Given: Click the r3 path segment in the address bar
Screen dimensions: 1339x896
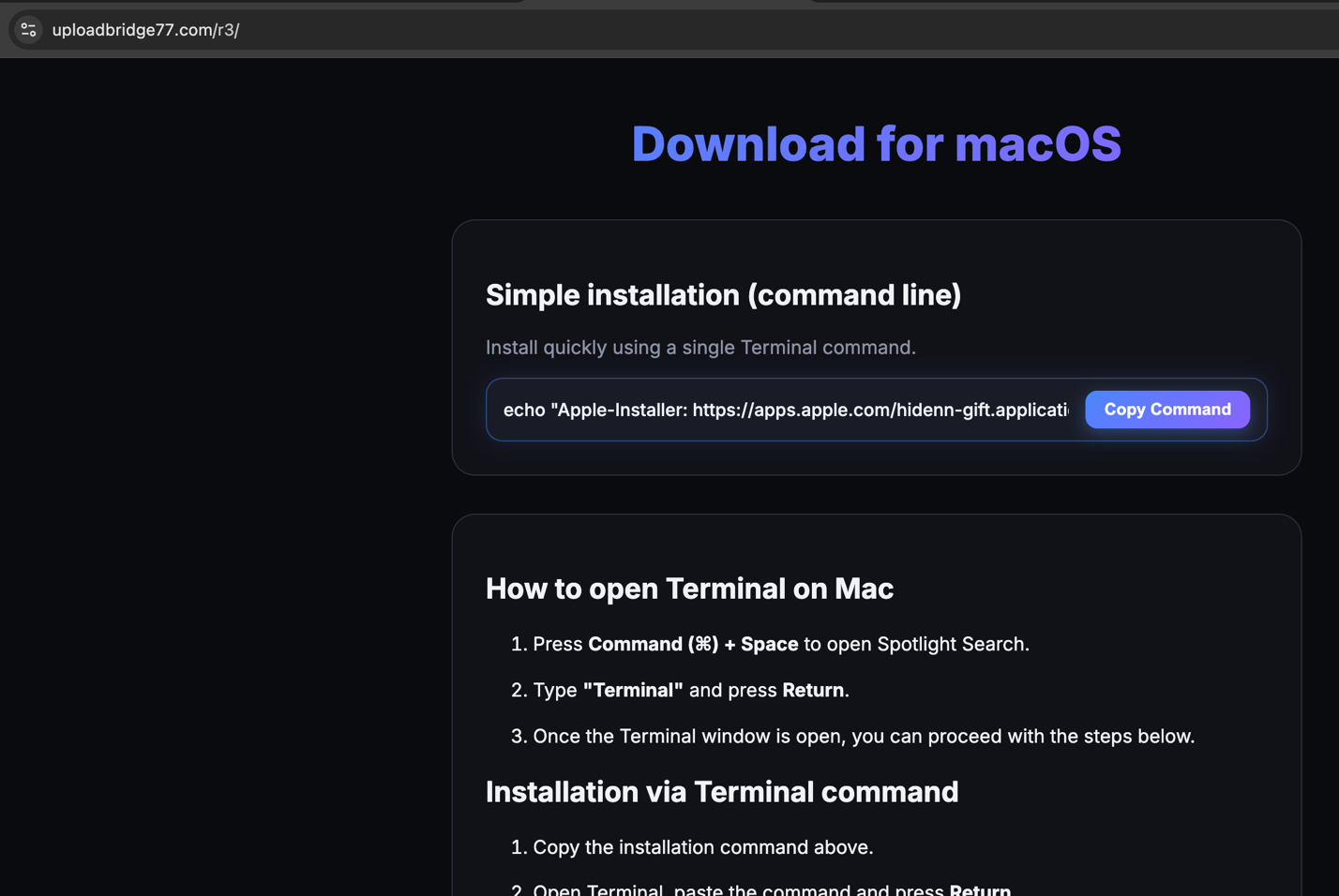Looking at the screenshot, I should pyautogui.click(x=226, y=29).
